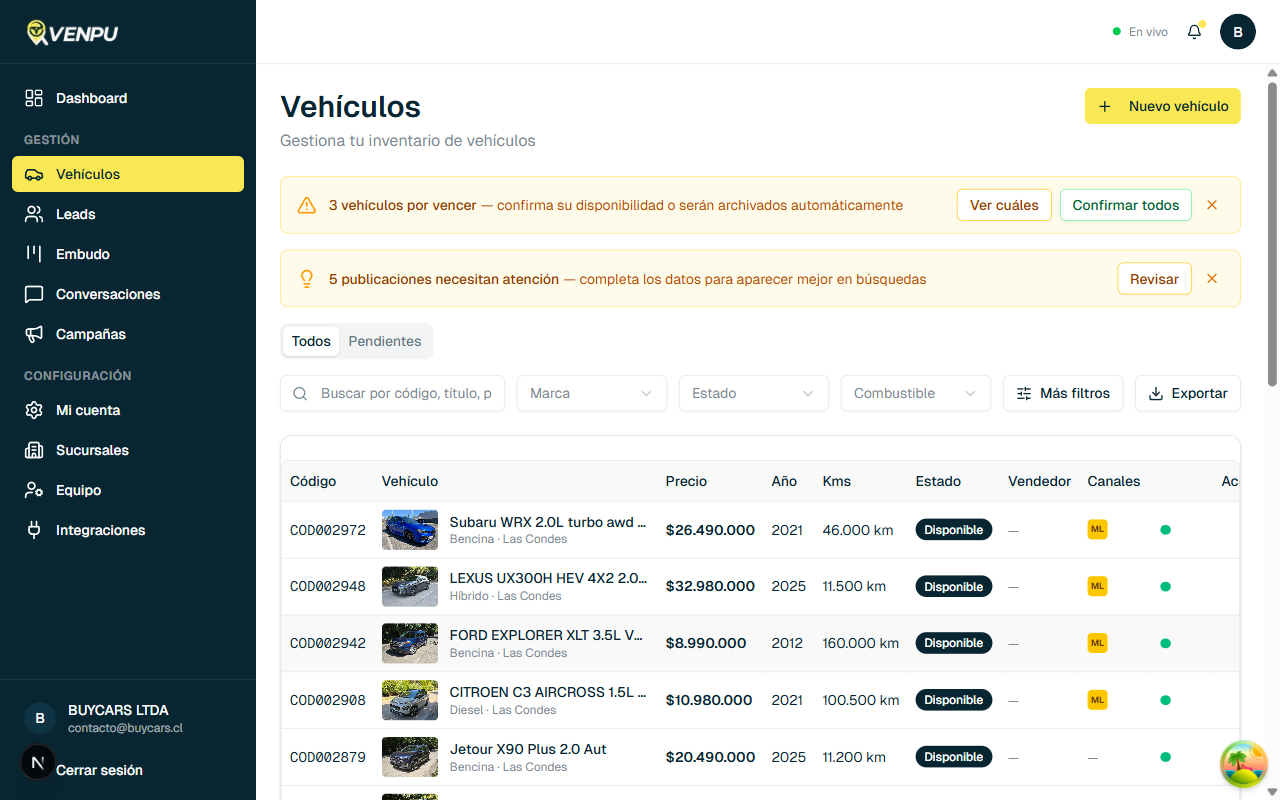Switch to the Pendientes tab
The image size is (1280, 800).
(384, 341)
